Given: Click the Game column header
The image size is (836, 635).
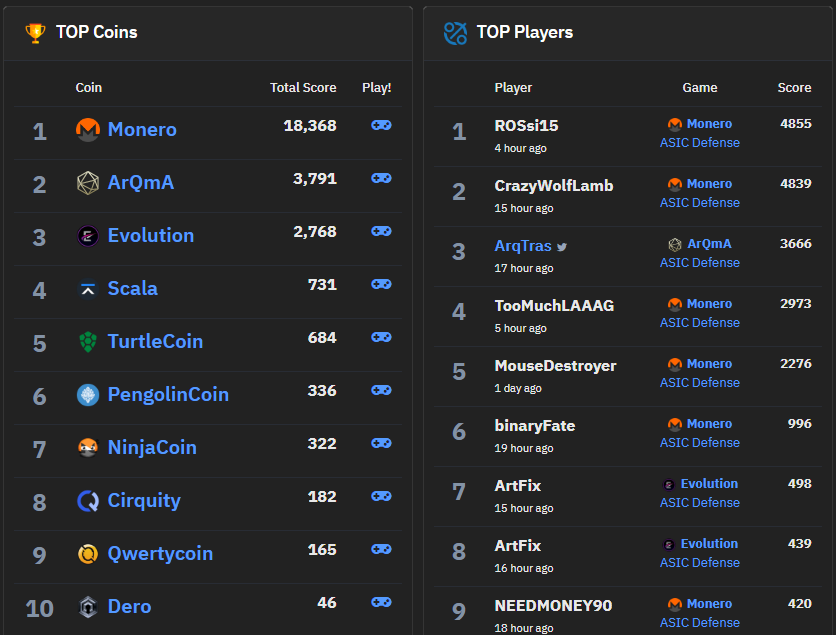Looking at the screenshot, I should [x=700, y=87].
